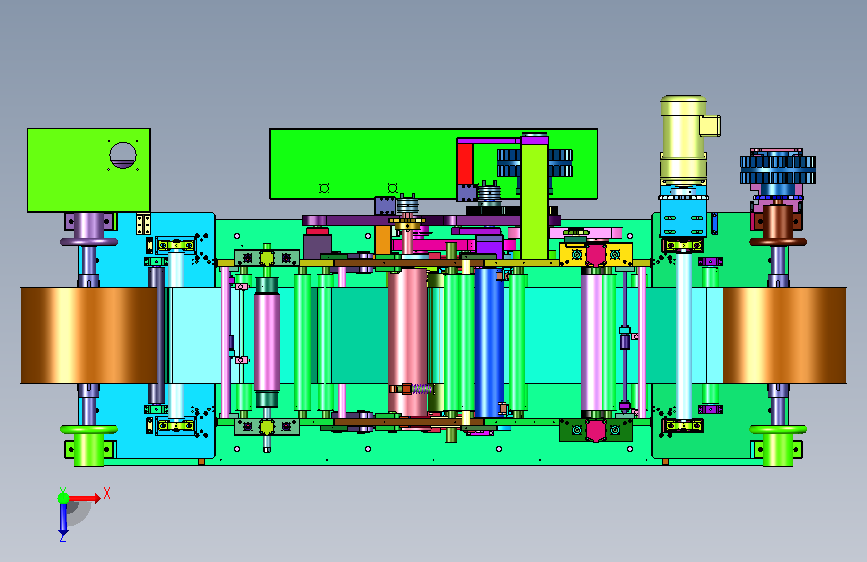Viewport: 867px width, 562px height.
Task: Select the red vertical block in top cover
Action: (465, 164)
